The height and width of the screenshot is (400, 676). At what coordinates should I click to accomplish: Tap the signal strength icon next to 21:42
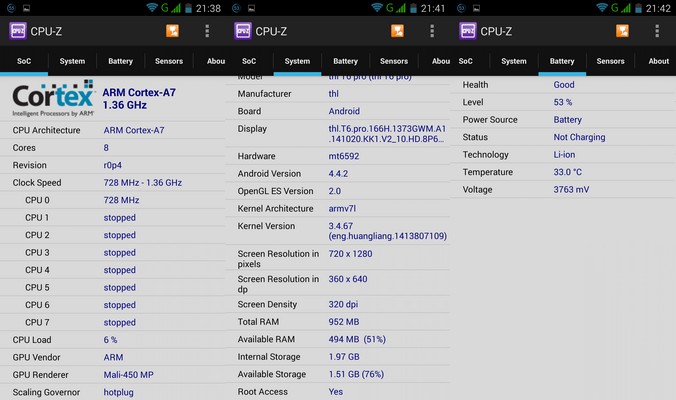pyautogui.click(x=626, y=8)
